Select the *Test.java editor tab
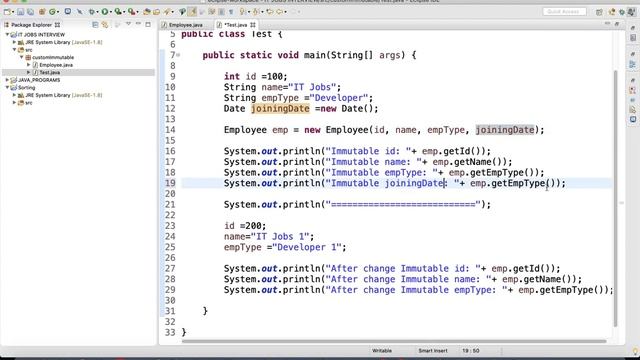The height and width of the screenshot is (360, 640). pos(236,25)
